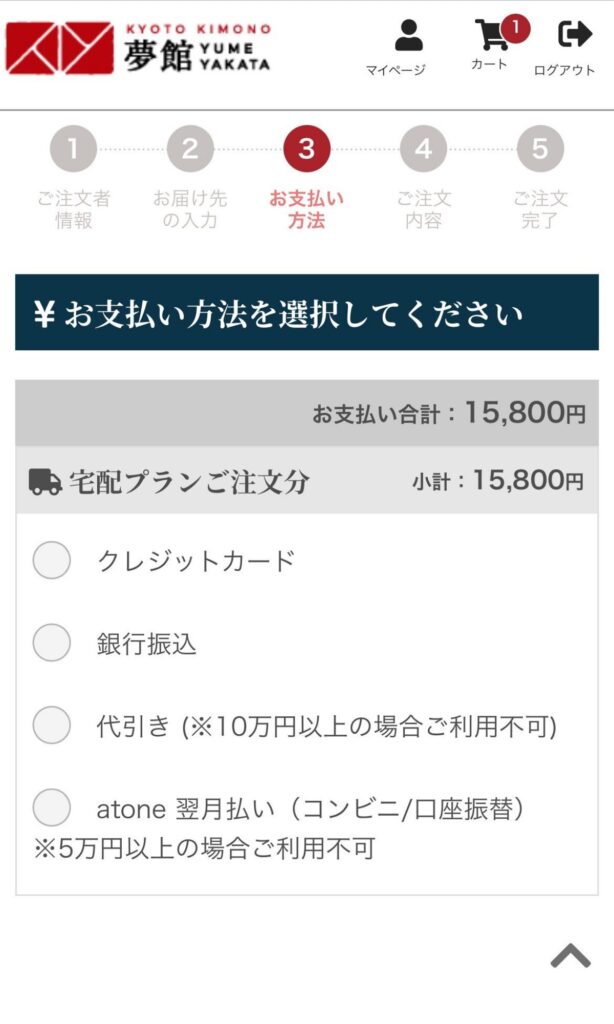Image resolution: width=614 pixels, height=1024 pixels.
Task: Click the お支払い合計 total amount
Action: click(x=524, y=413)
